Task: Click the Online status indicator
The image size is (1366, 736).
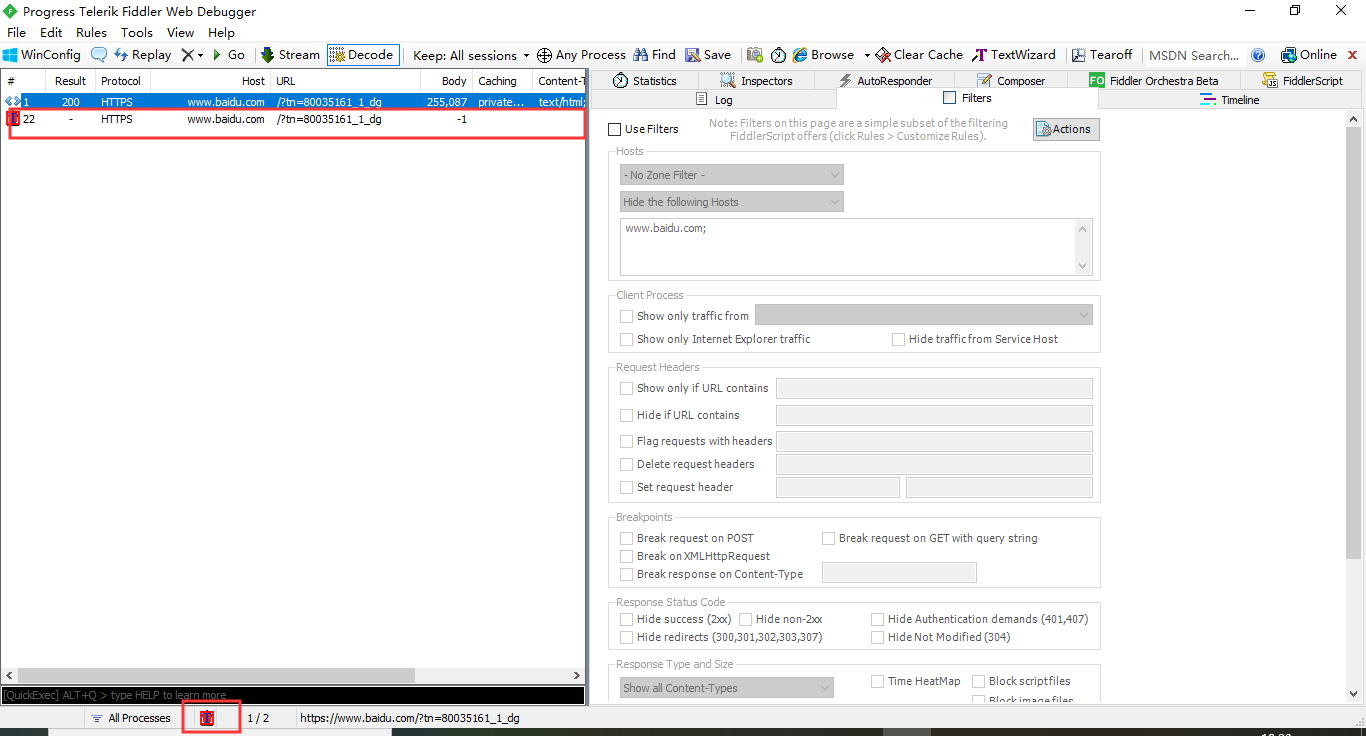Action: click(x=1308, y=55)
